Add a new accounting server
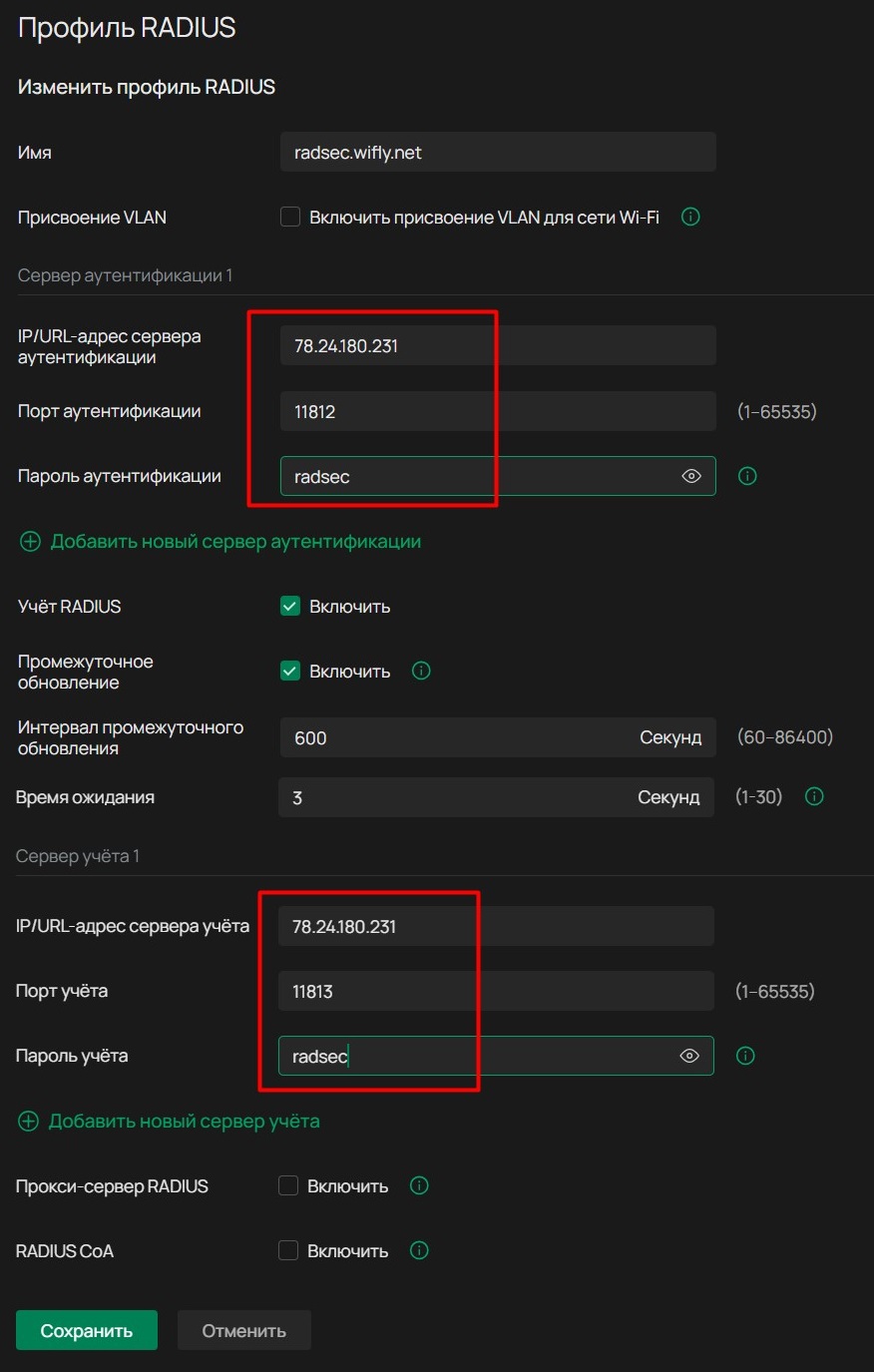This screenshot has height=1372, width=874. [x=170, y=1122]
